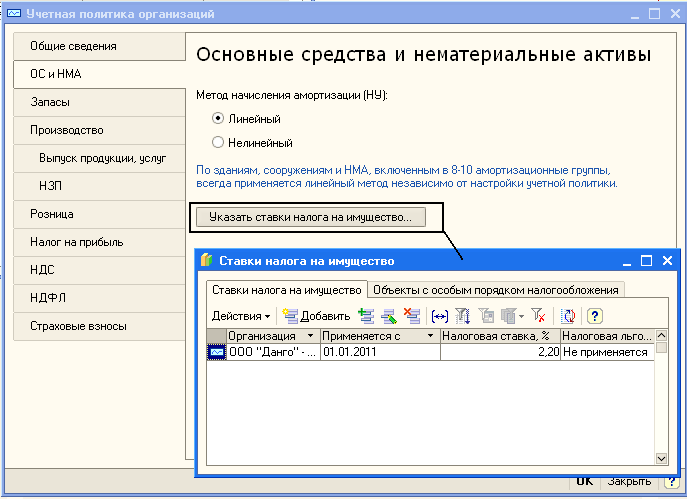Click the delete row icon with red cross
The image size is (687, 499).
coord(410,316)
